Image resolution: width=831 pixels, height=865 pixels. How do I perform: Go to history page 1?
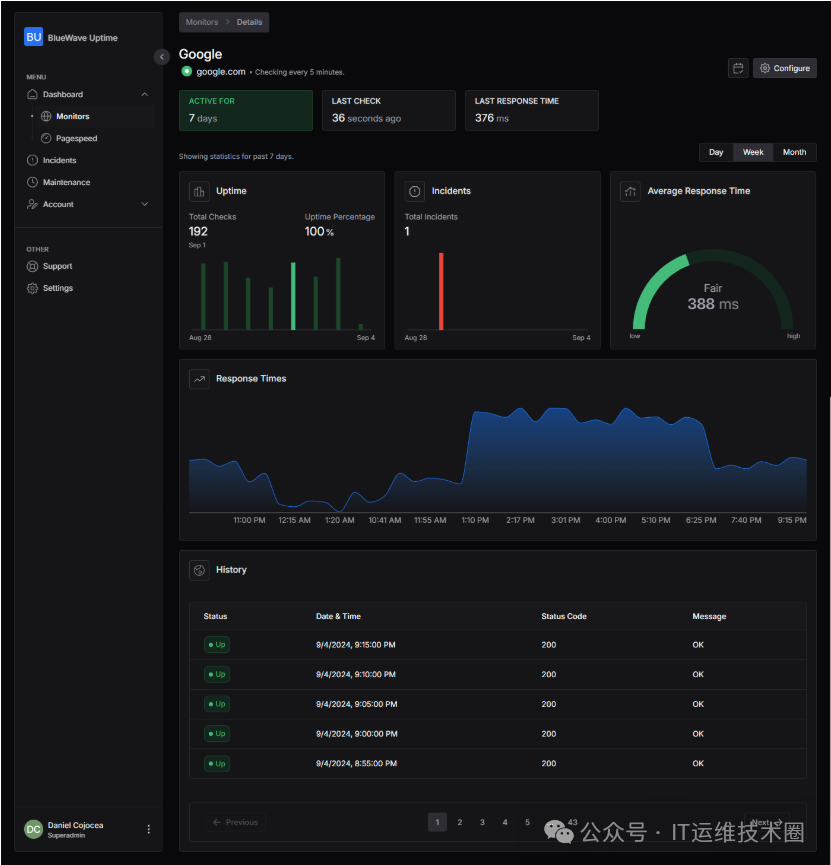tap(438, 823)
